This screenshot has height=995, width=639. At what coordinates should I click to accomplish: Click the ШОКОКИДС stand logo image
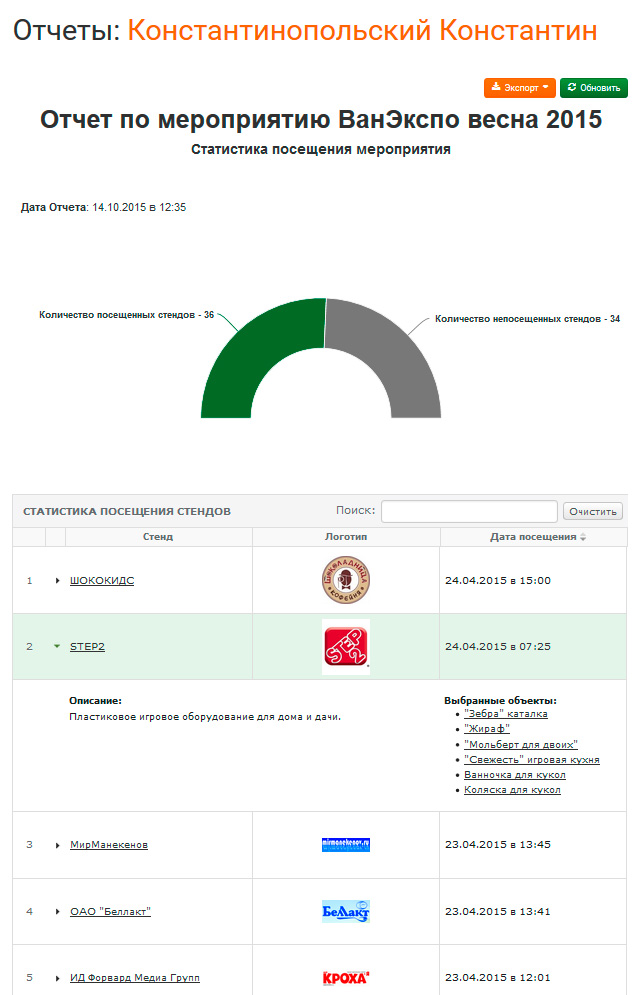tap(345, 580)
